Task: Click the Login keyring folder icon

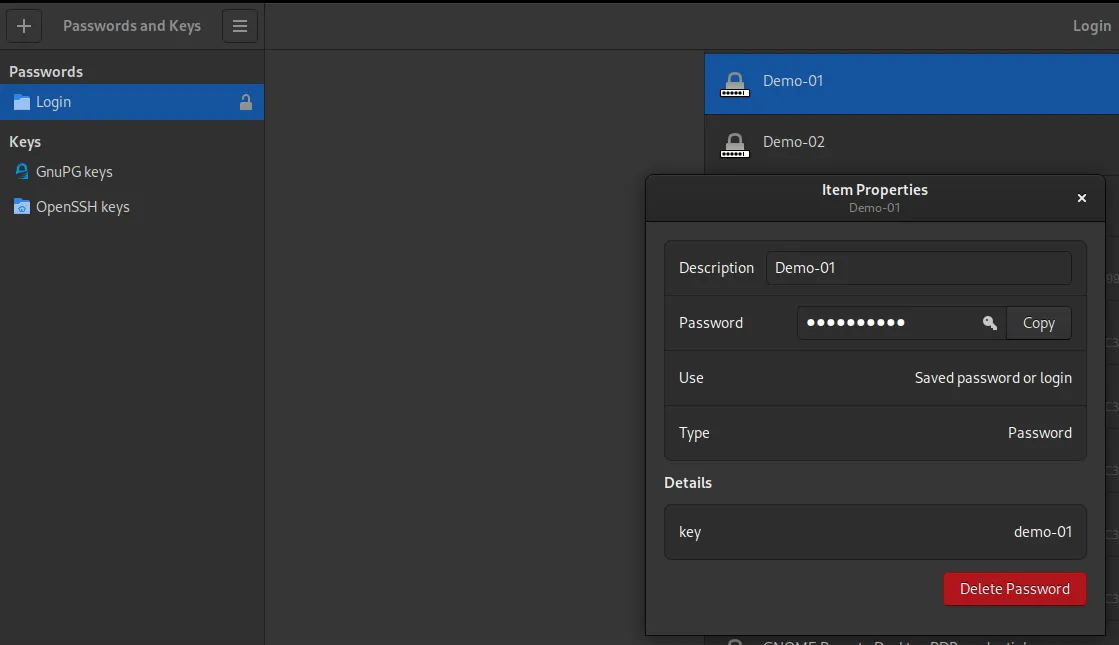Action: coord(21,102)
